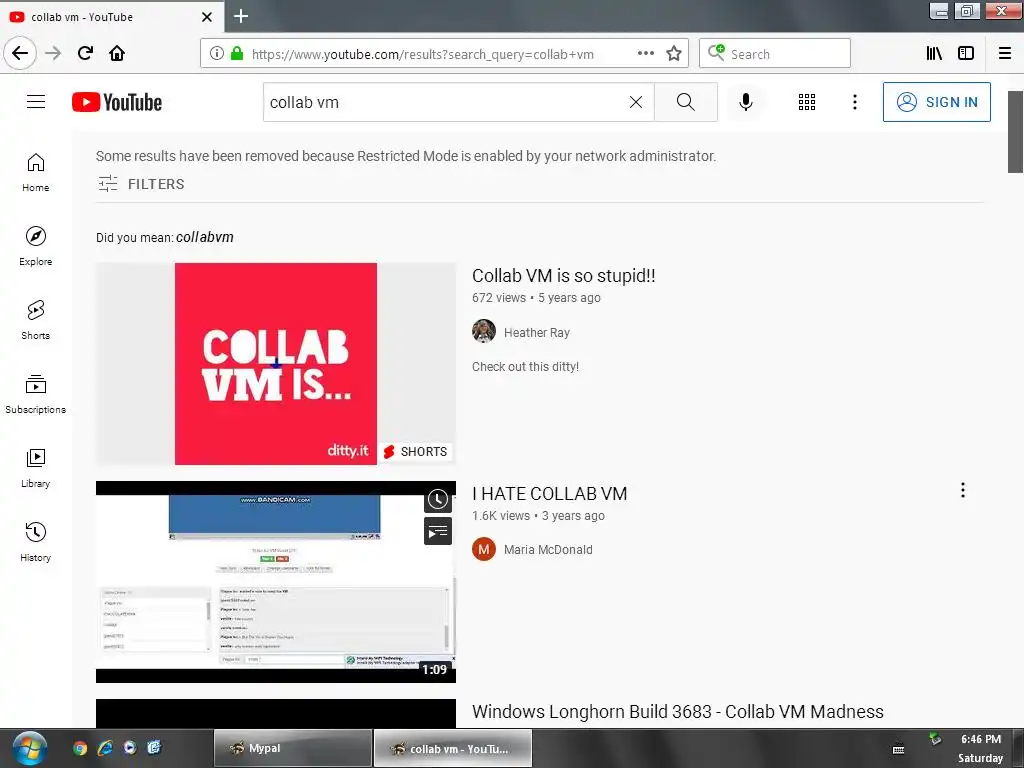Image resolution: width=1024 pixels, height=768 pixels.
Task: Toggle the browser sidebar icon
Action: [x=966, y=54]
